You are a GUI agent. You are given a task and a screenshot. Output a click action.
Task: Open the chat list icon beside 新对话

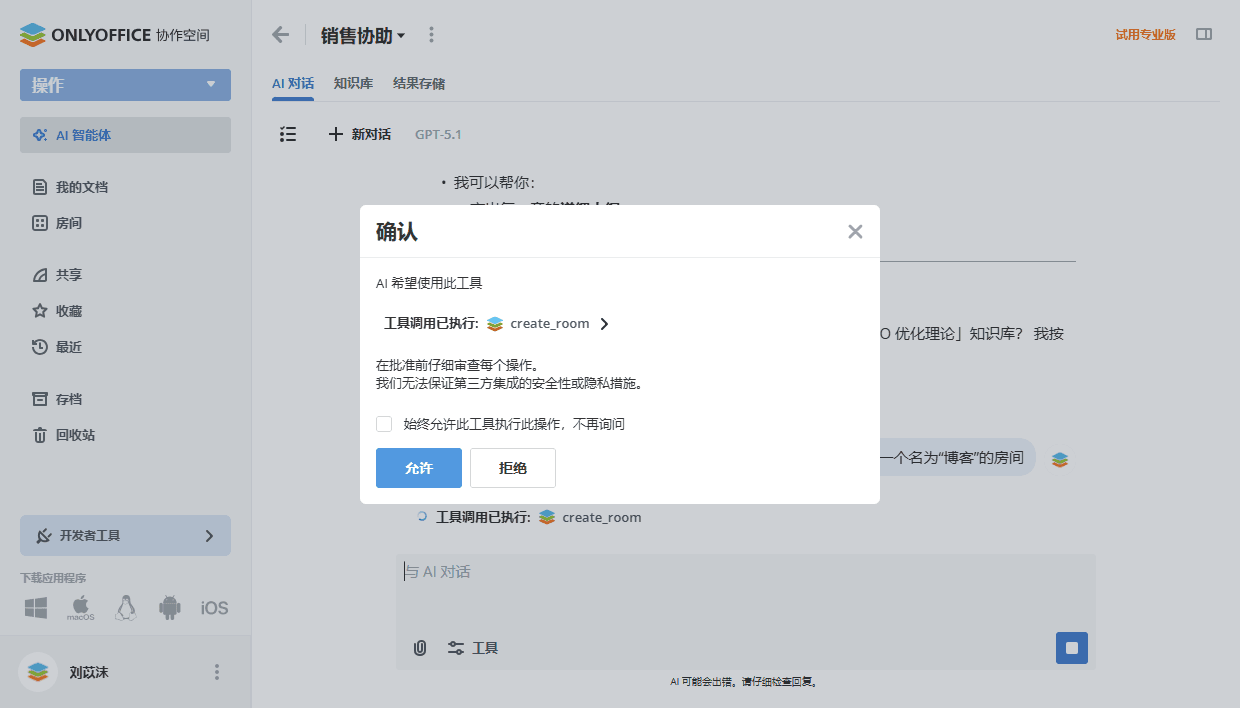288,134
